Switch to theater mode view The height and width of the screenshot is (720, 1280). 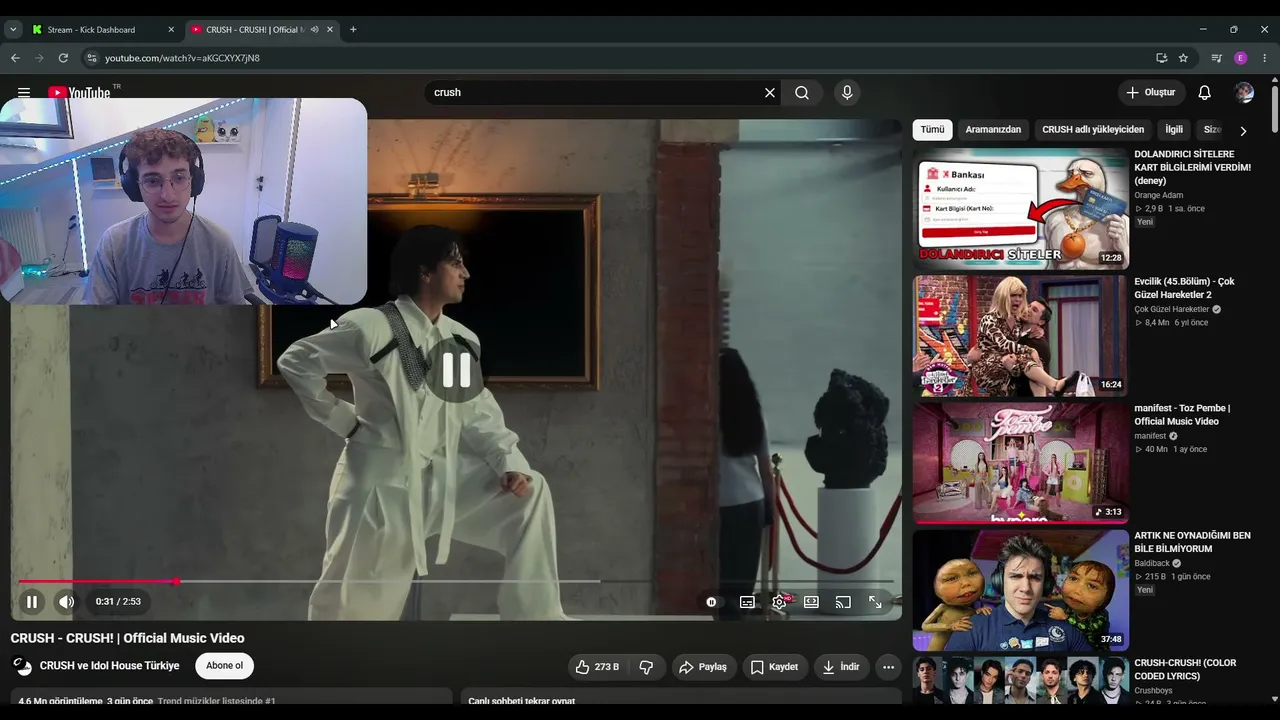click(x=811, y=602)
